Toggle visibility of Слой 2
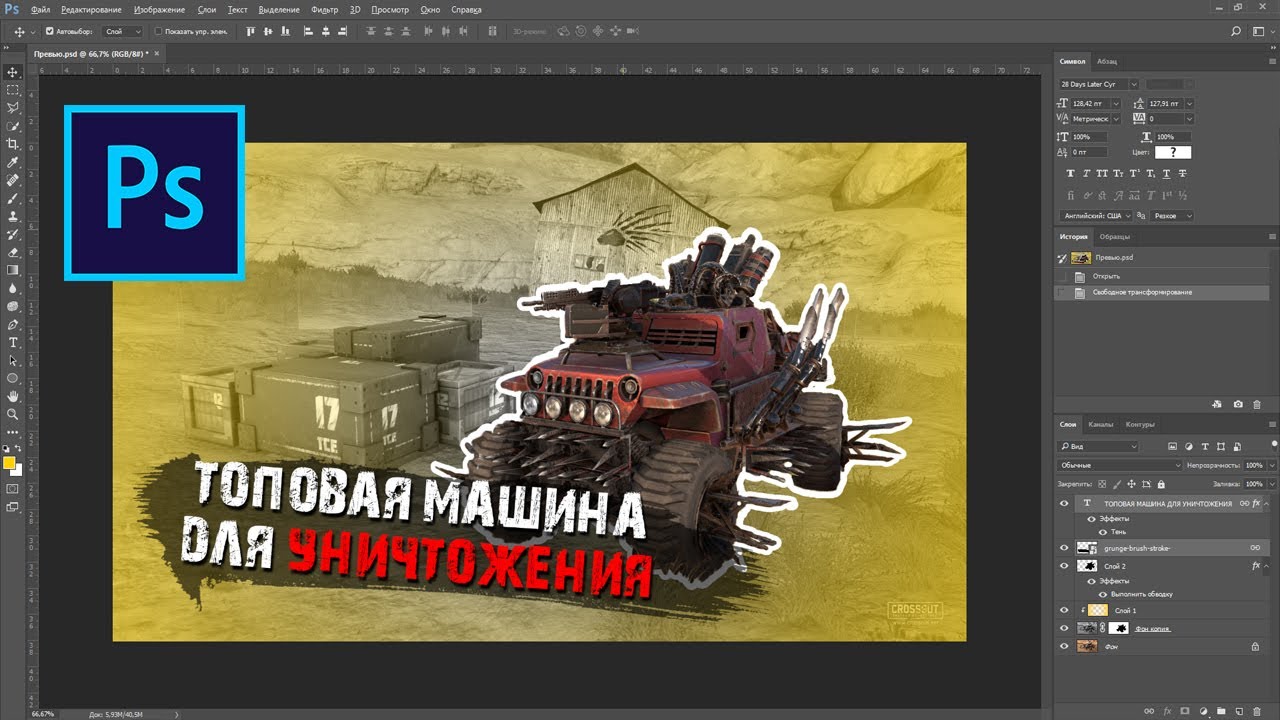Viewport: 1280px width, 720px height. [1064, 566]
